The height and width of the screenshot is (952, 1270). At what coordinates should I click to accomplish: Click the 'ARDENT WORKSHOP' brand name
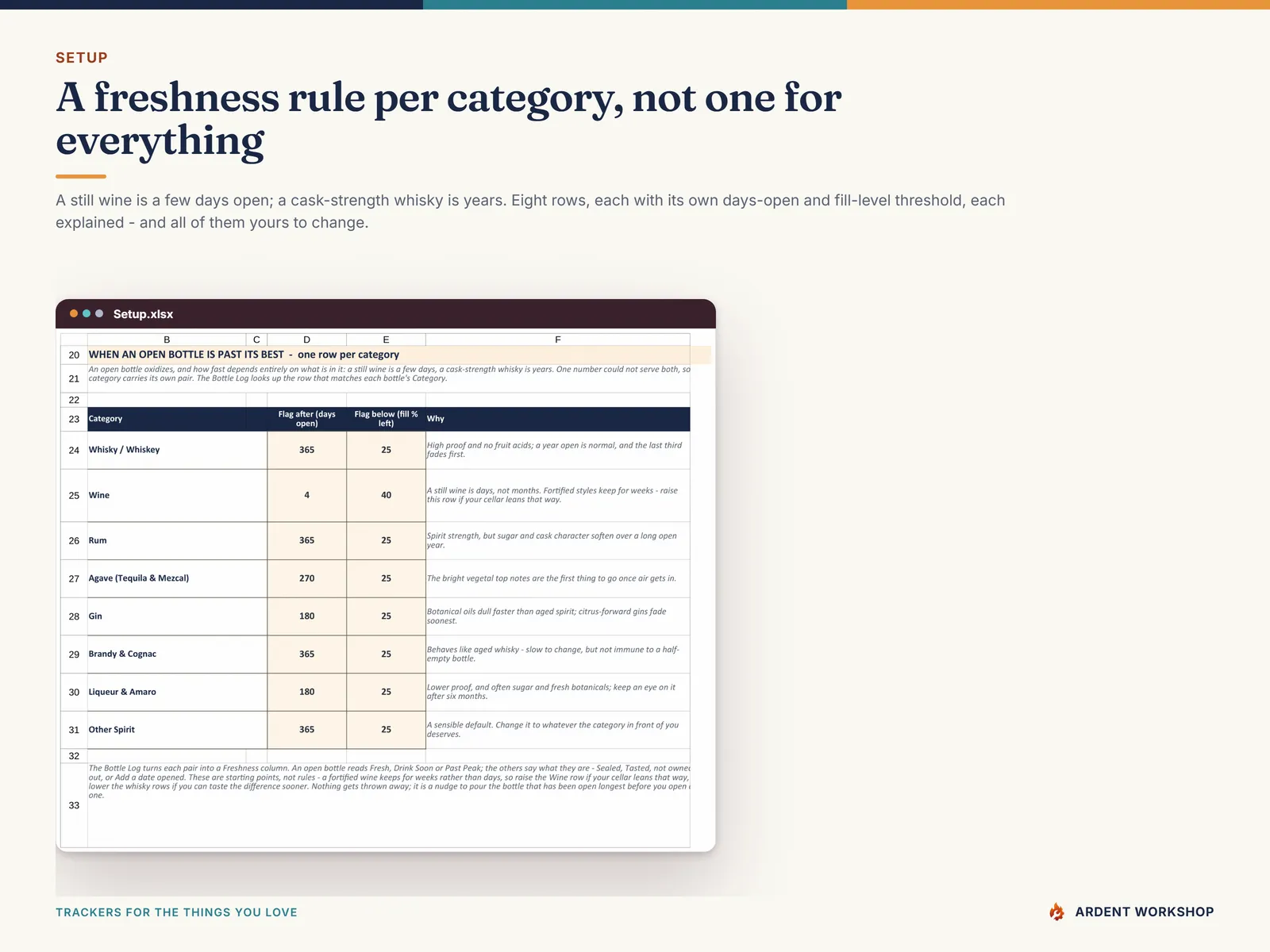1145,912
